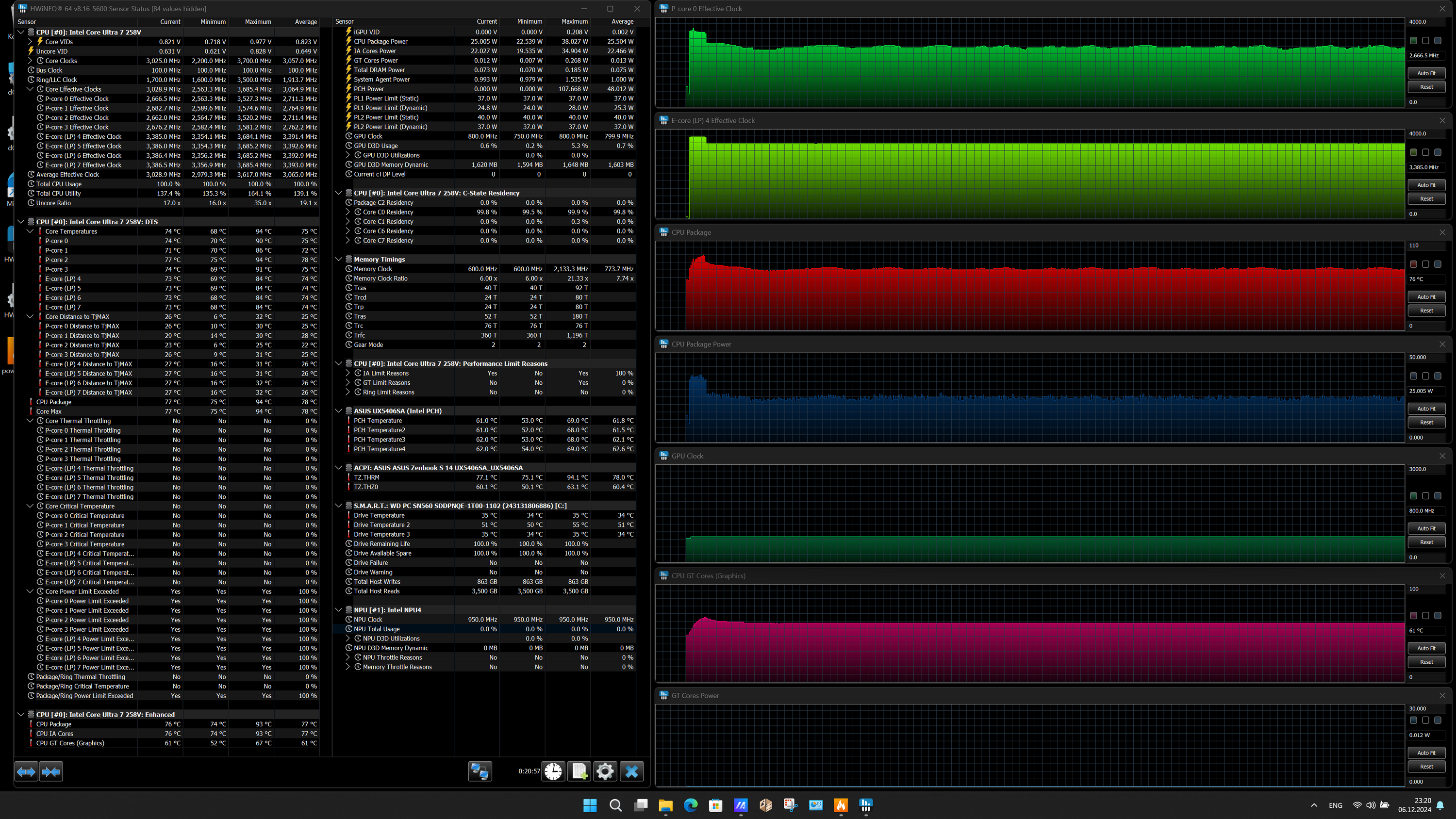
Task: Click the expand columns arrows icon
Action: [26, 771]
